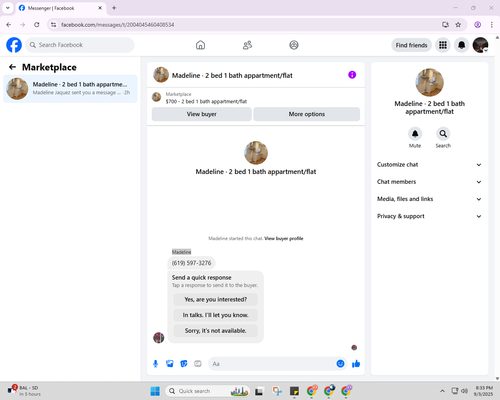Expand the Privacy & support section
Viewport: 500px width, 400px height.
(x=429, y=216)
